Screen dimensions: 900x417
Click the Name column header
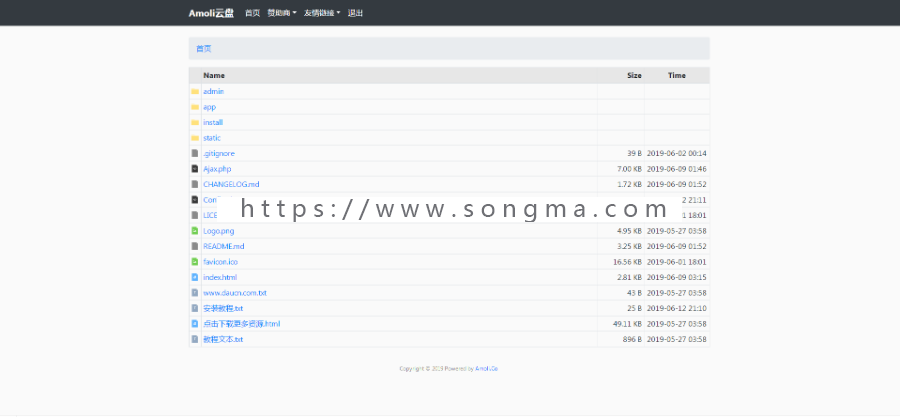coord(214,75)
